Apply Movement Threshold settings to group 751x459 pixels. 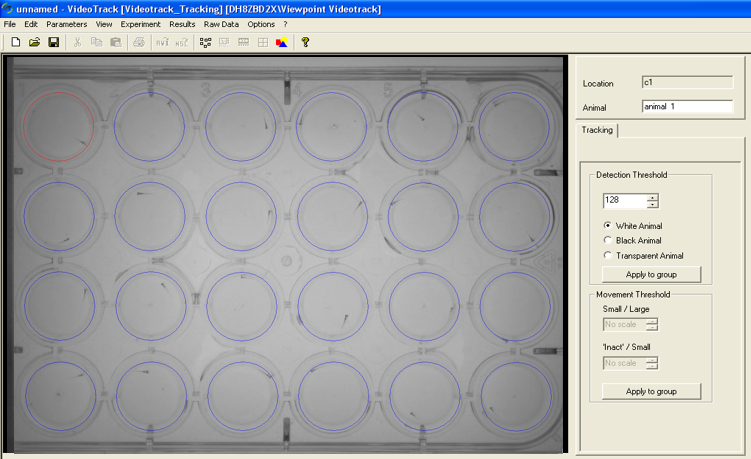click(651, 391)
